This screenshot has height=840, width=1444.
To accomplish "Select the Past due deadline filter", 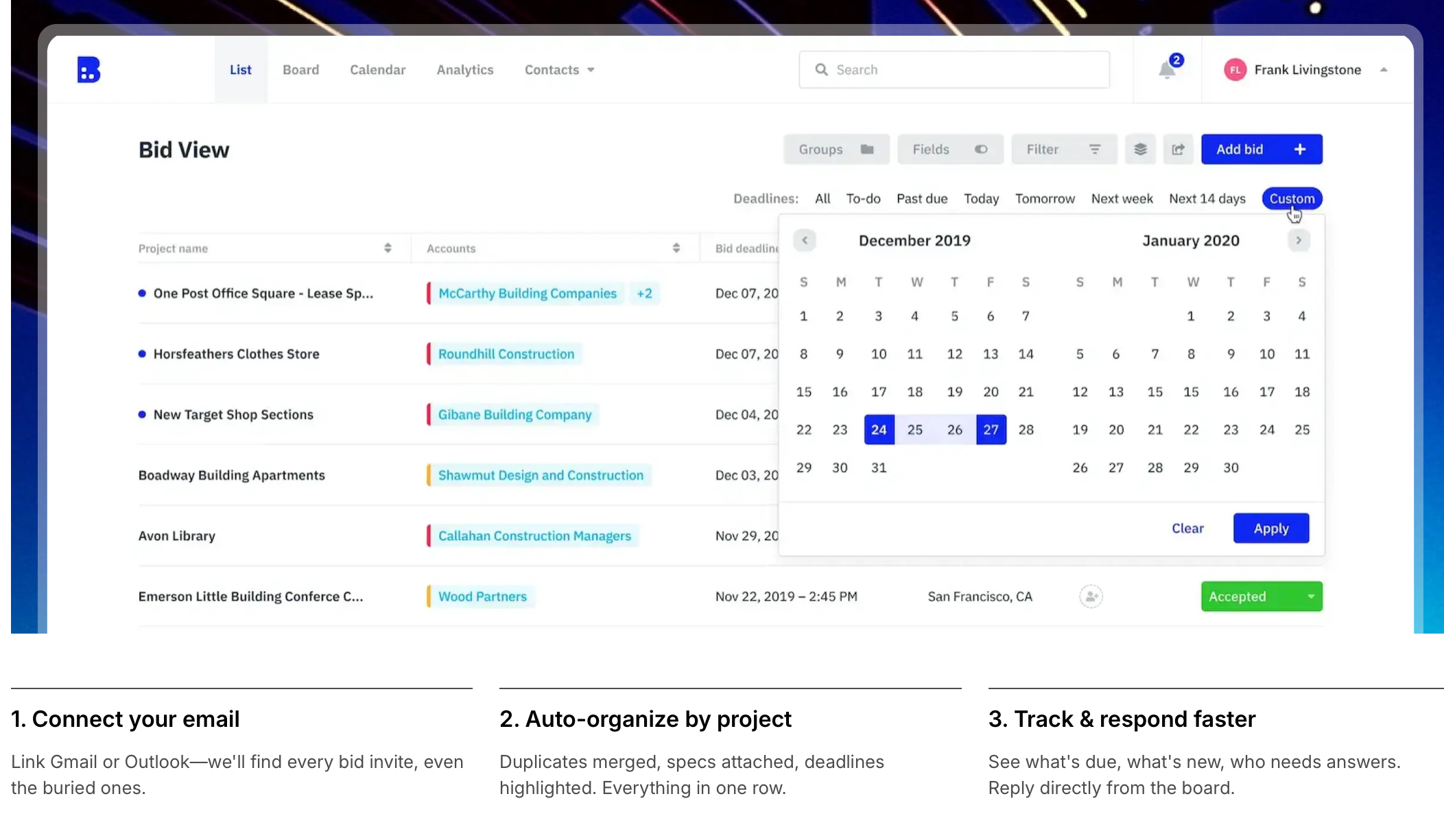I will tap(921, 199).
